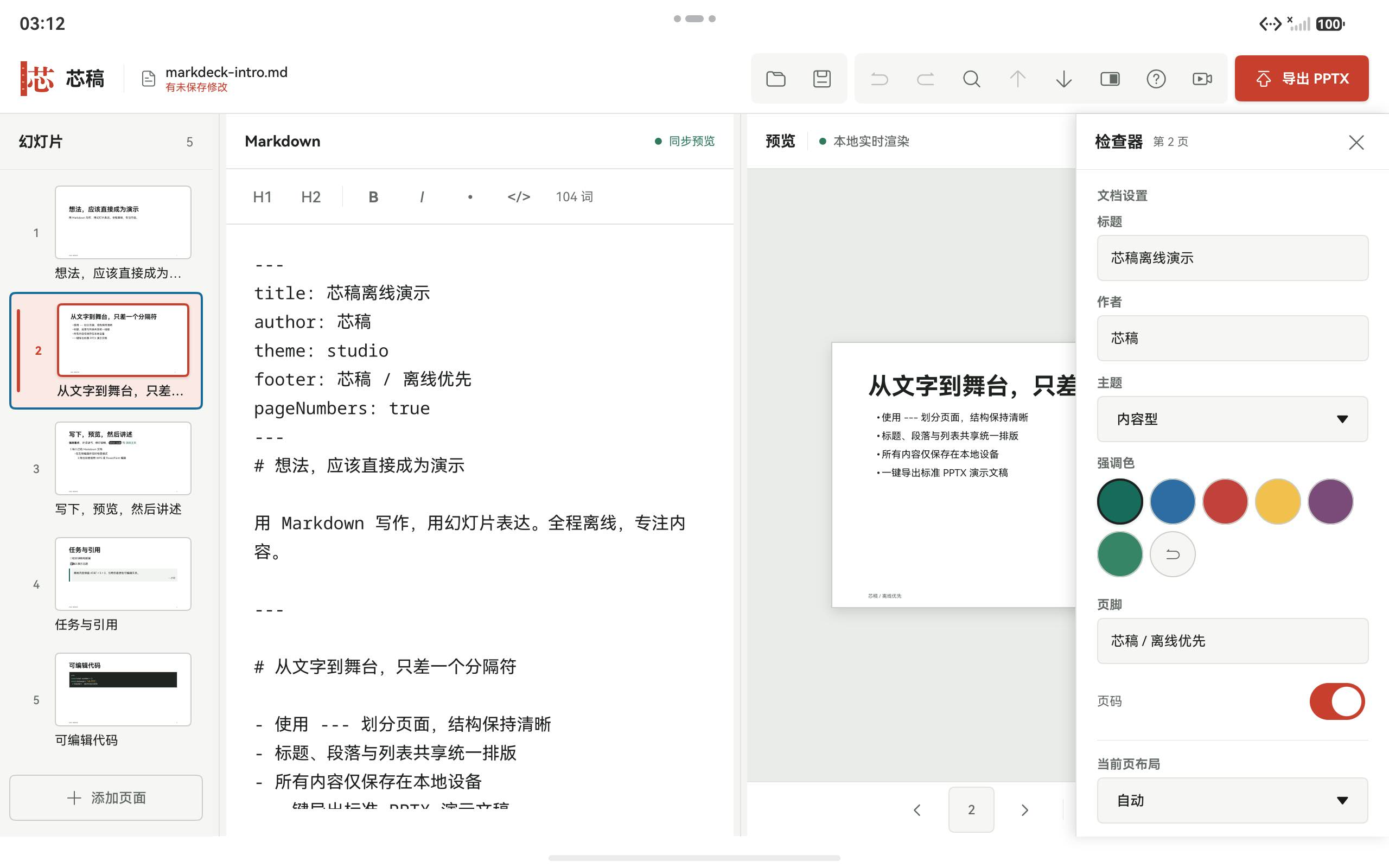Click the cellular signal indicator in the status bar
Viewport: 1389px width, 868px height.
click(x=1298, y=24)
